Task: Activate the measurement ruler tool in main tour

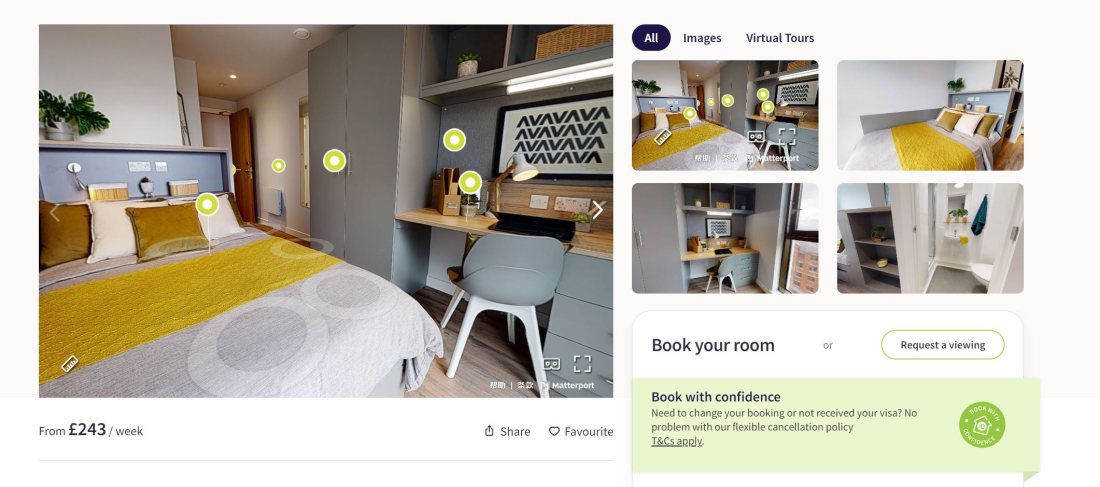Action: point(69,363)
